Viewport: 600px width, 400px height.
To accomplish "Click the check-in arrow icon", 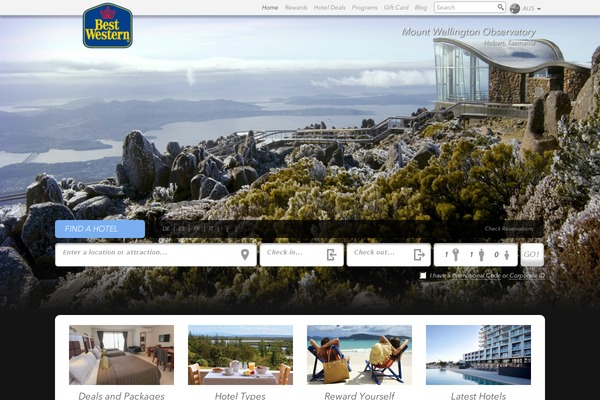I will tap(331, 255).
